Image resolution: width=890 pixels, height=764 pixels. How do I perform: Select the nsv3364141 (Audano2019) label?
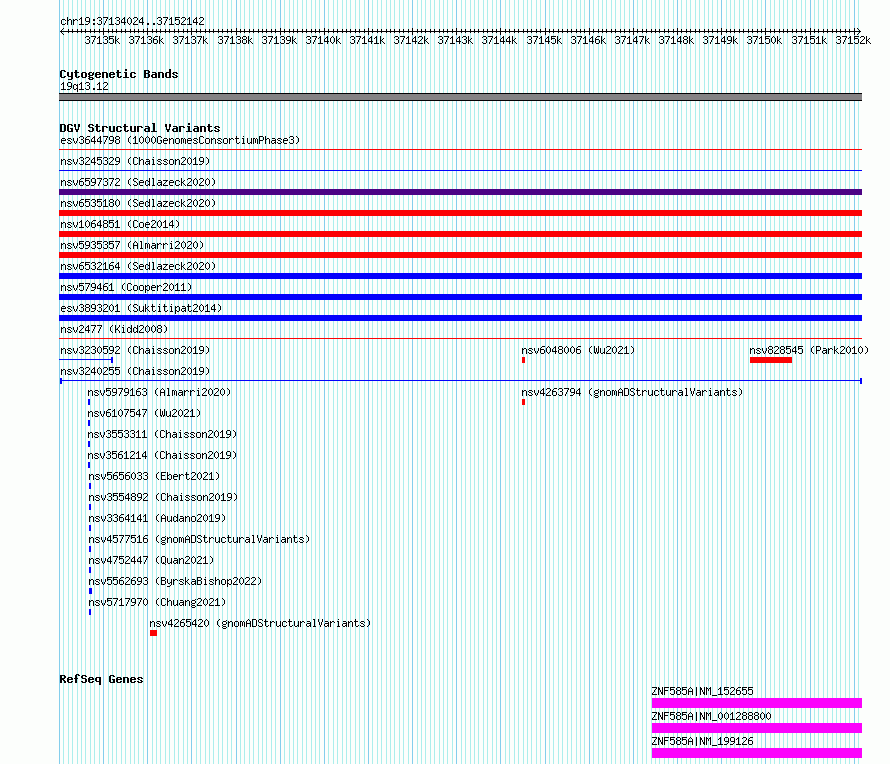pos(157,518)
